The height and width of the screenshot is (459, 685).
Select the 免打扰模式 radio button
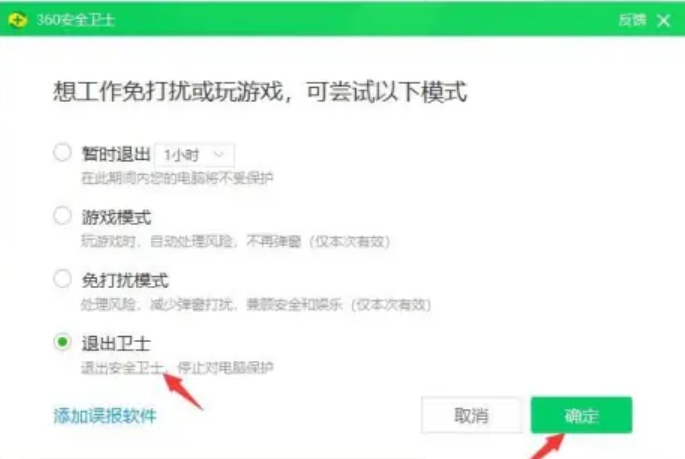point(62,279)
